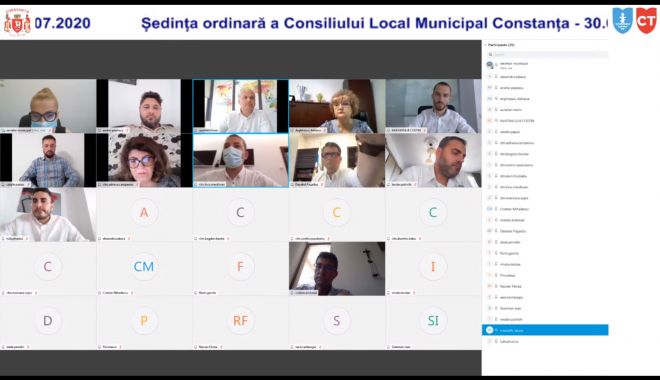Select the avatar tile with gray letter D
Screen dimensions: 660x380
(48, 323)
